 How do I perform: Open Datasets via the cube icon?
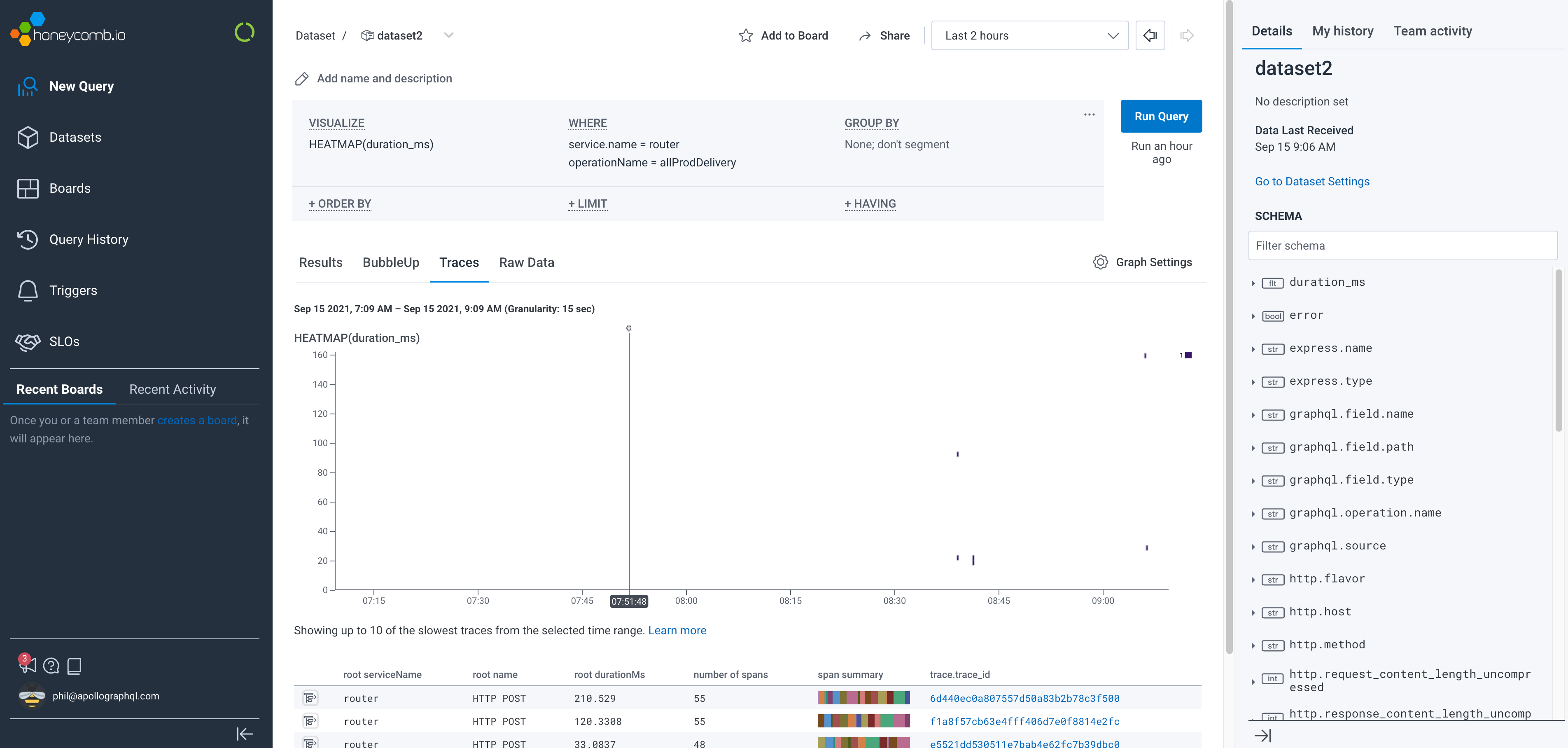tap(28, 138)
